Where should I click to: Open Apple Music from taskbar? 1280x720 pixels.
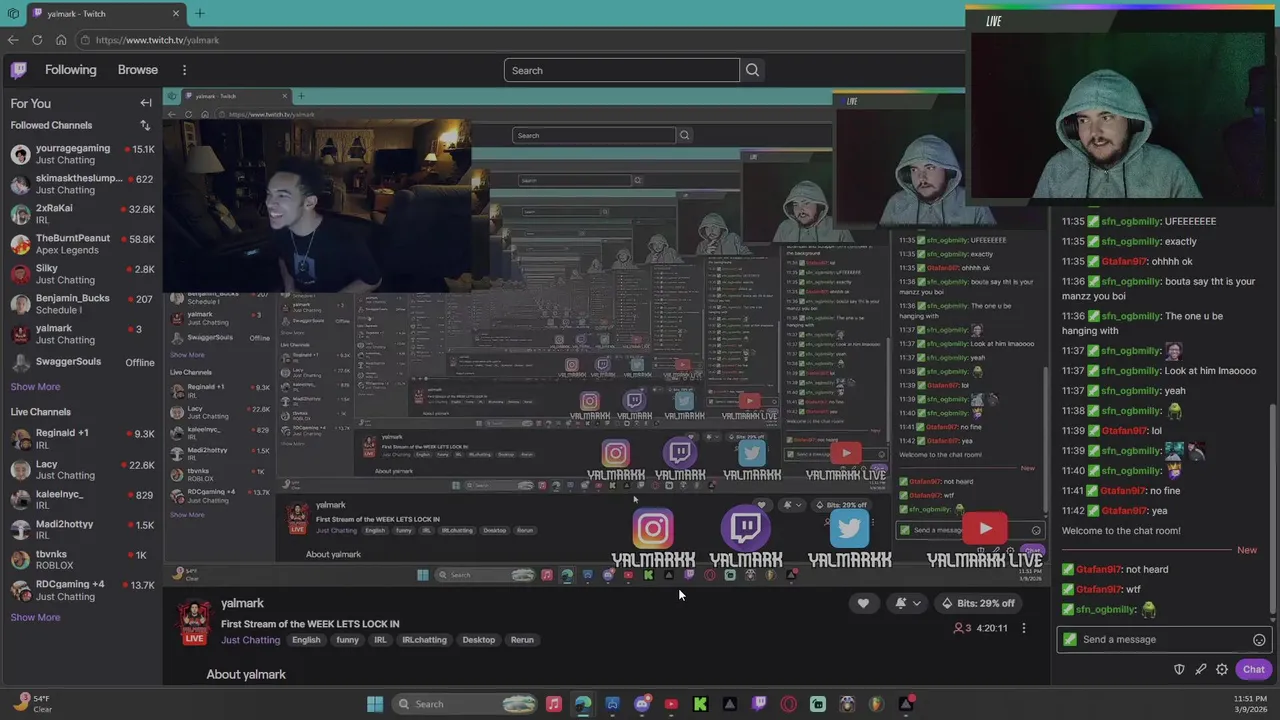[x=553, y=704]
